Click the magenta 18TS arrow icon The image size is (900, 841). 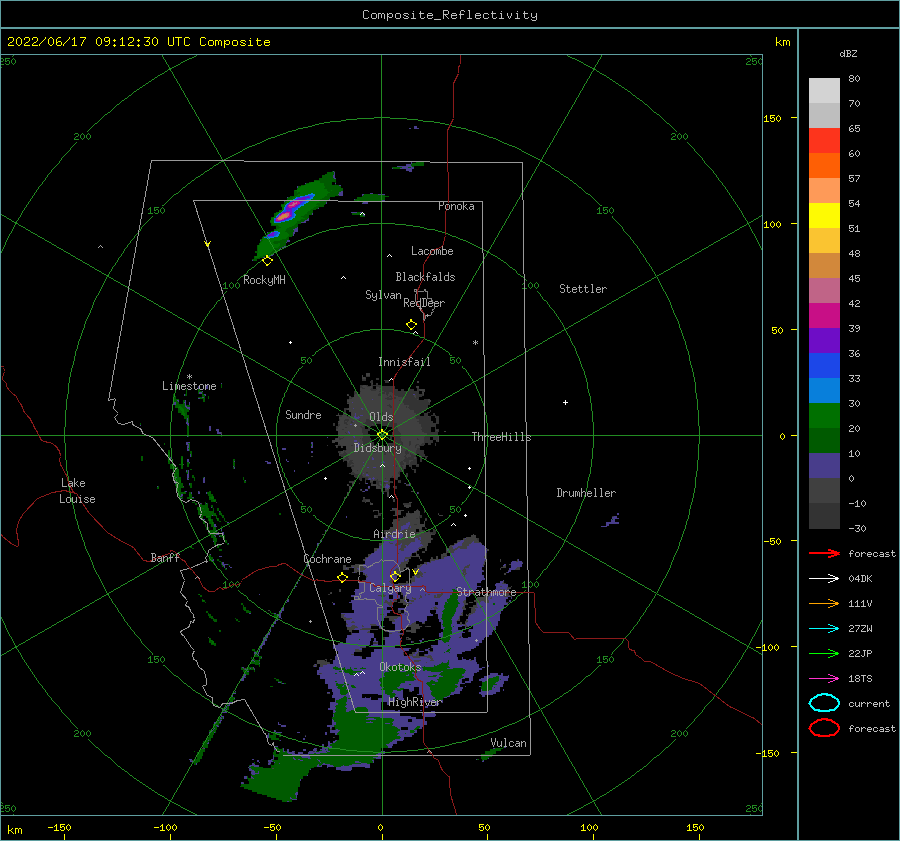(824, 679)
